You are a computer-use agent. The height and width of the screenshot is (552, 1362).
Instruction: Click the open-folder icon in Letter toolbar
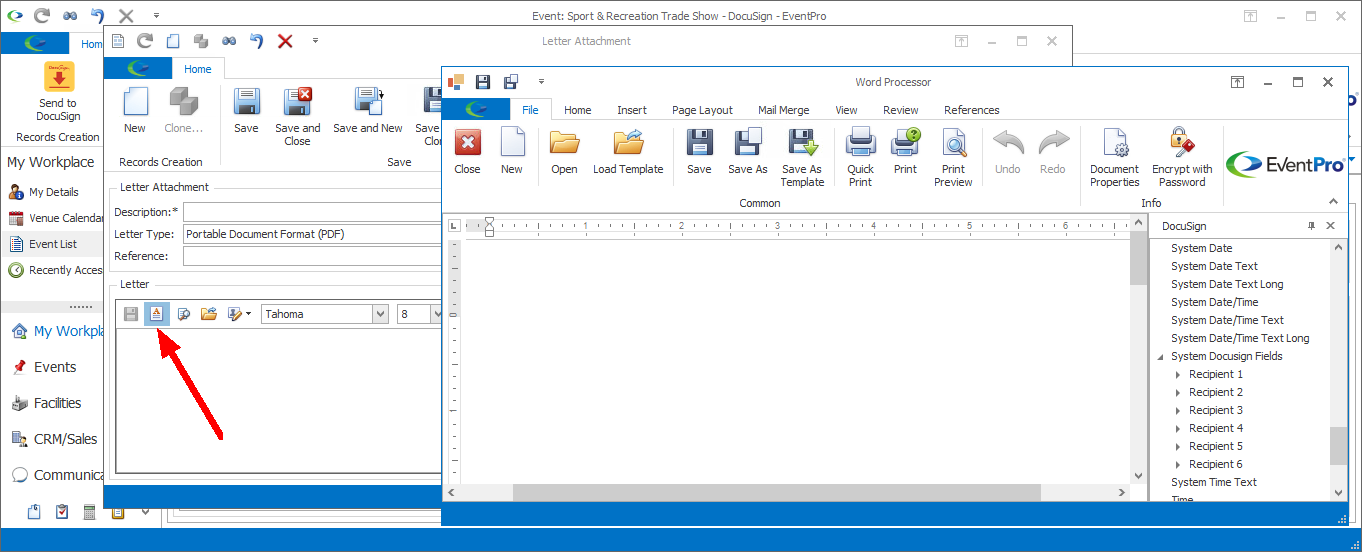click(209, 314)
